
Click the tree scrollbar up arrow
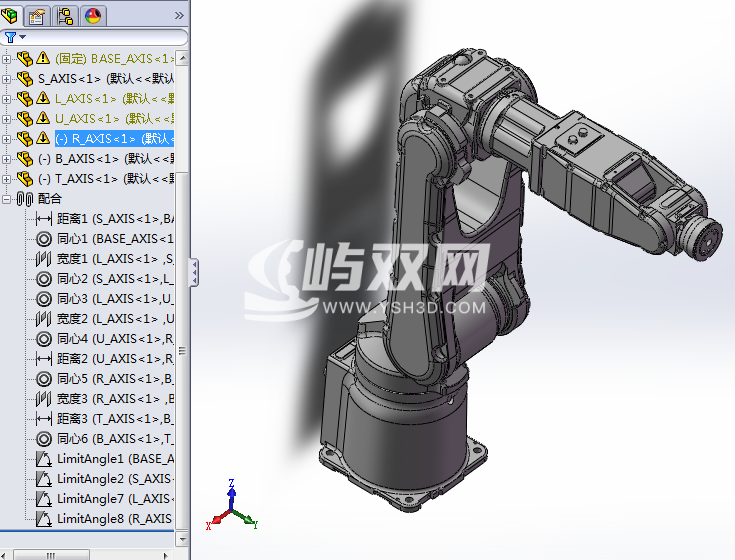182,58
